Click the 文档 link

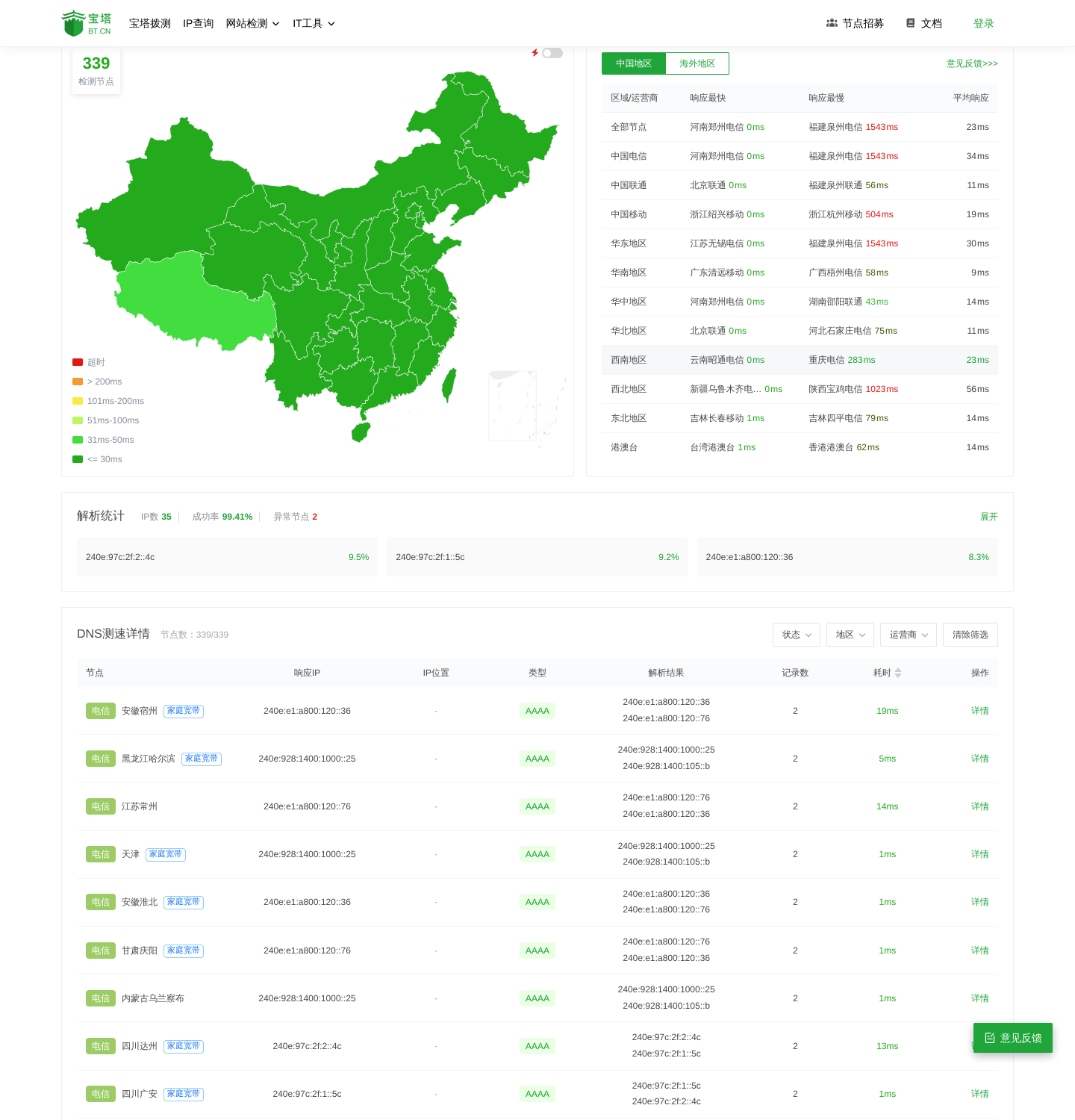pos(924,23)
